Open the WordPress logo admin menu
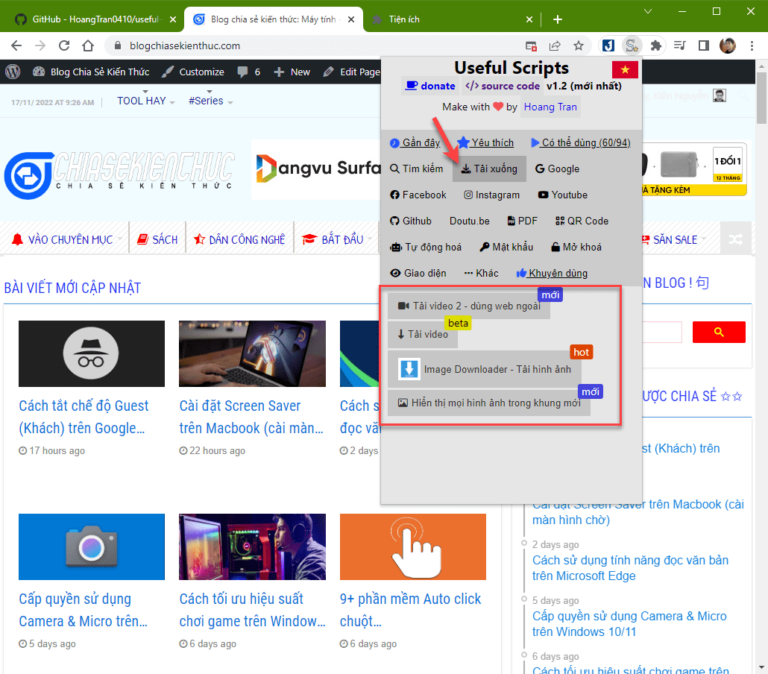Screen dimensions: 768x674 point(13,72)
